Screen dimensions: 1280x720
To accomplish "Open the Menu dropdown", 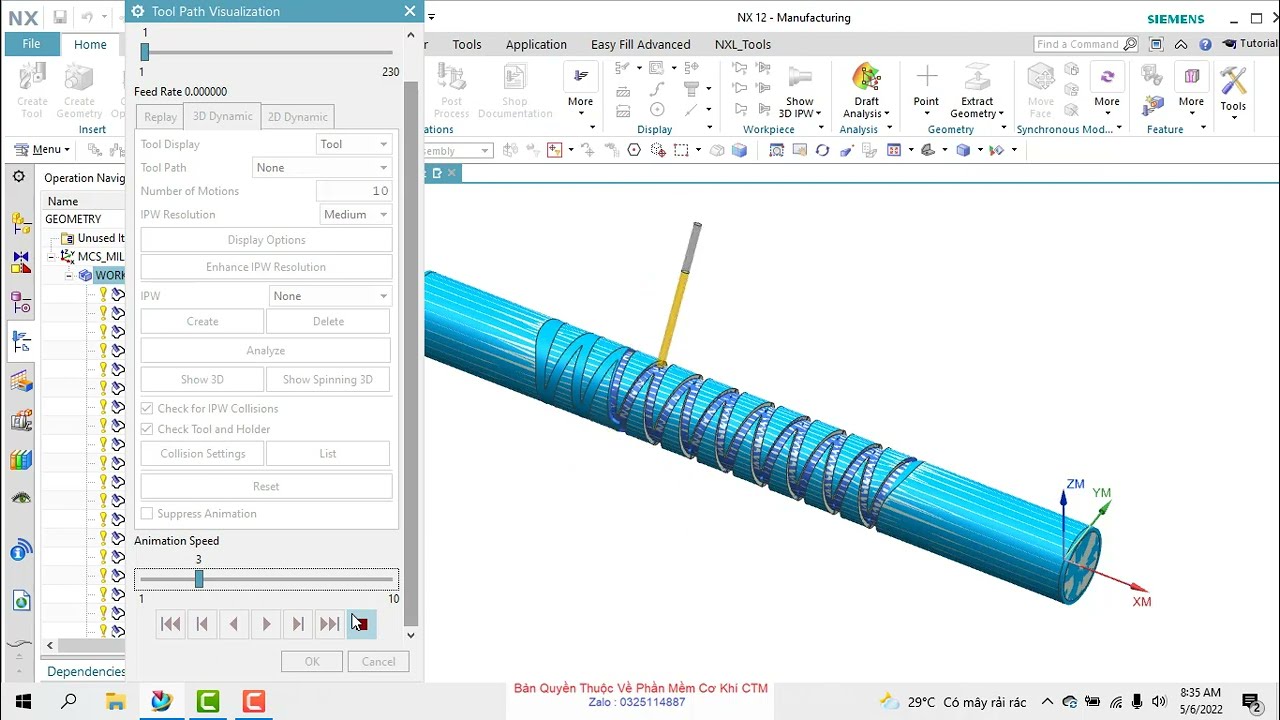I will [41, 150].
